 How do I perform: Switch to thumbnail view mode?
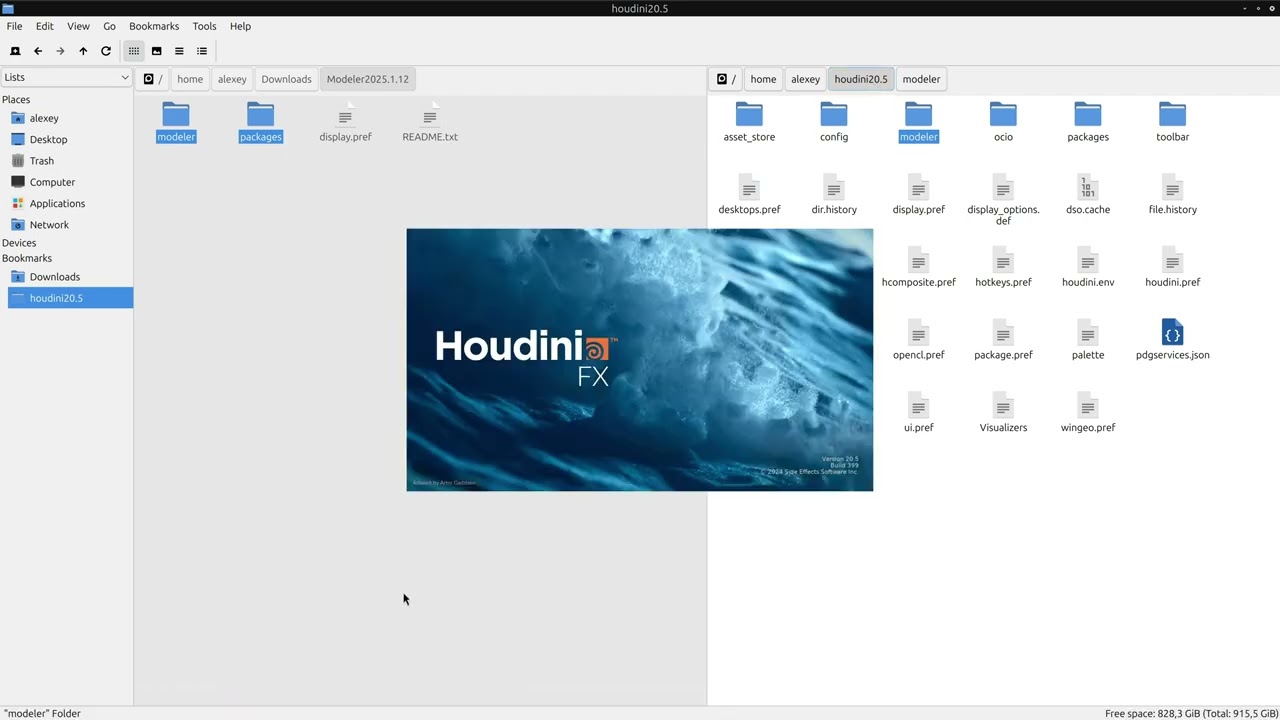coord(157,51)
